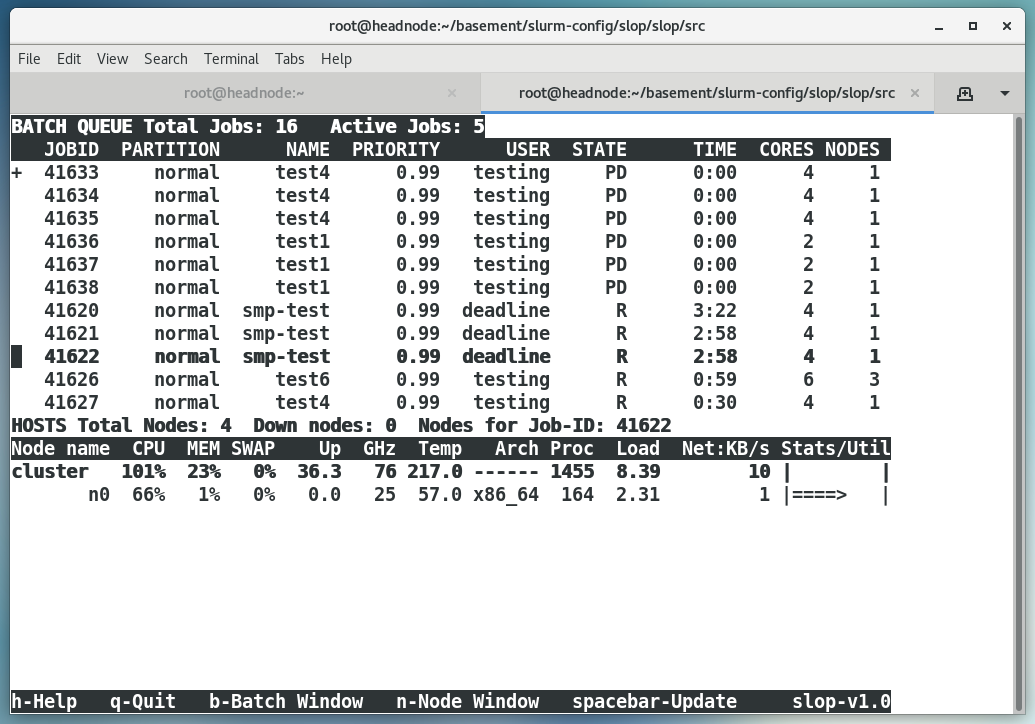Select the slop/src terminal tab
This screenshot has width=1035, height=724.
[x=706, y=93]
